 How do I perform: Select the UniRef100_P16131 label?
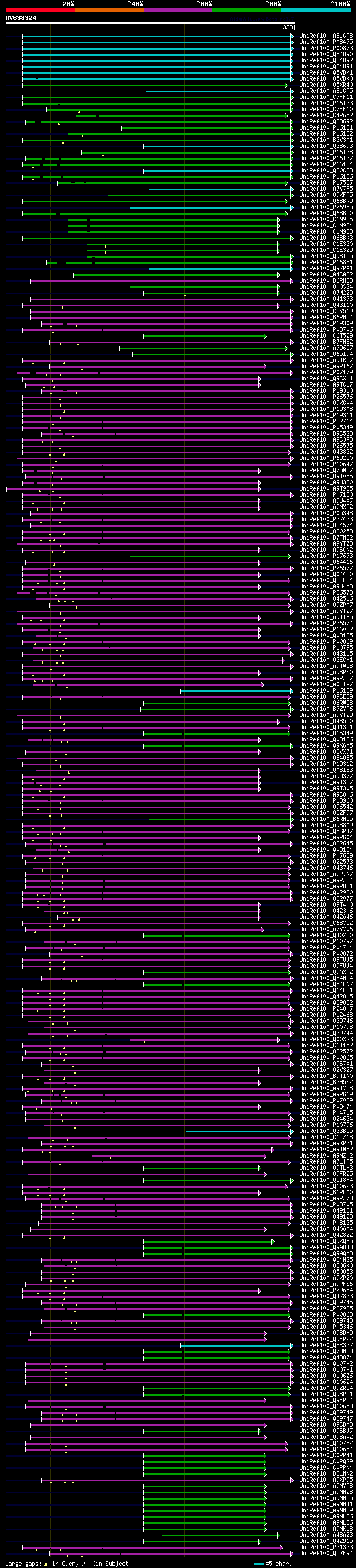click(x=326, y=128)
